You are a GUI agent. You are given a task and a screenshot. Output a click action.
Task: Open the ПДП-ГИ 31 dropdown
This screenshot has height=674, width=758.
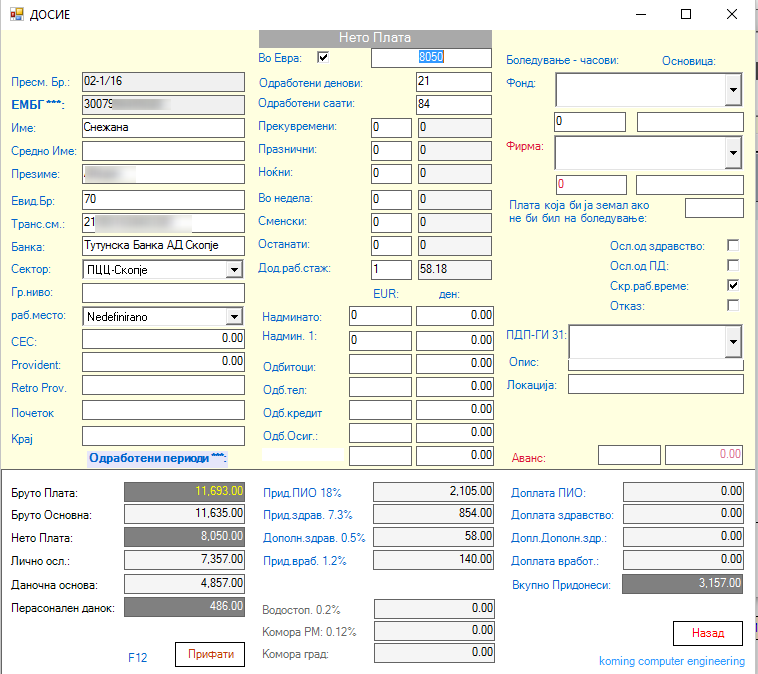734,342
